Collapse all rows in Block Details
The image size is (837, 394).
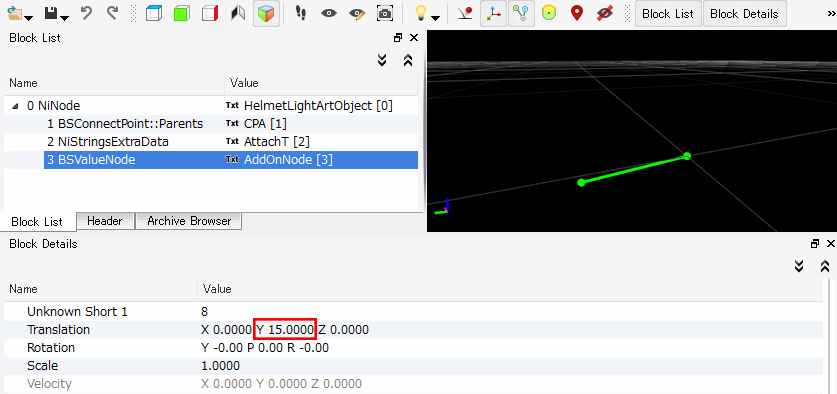pyautogui.click(x=825, y=266)
